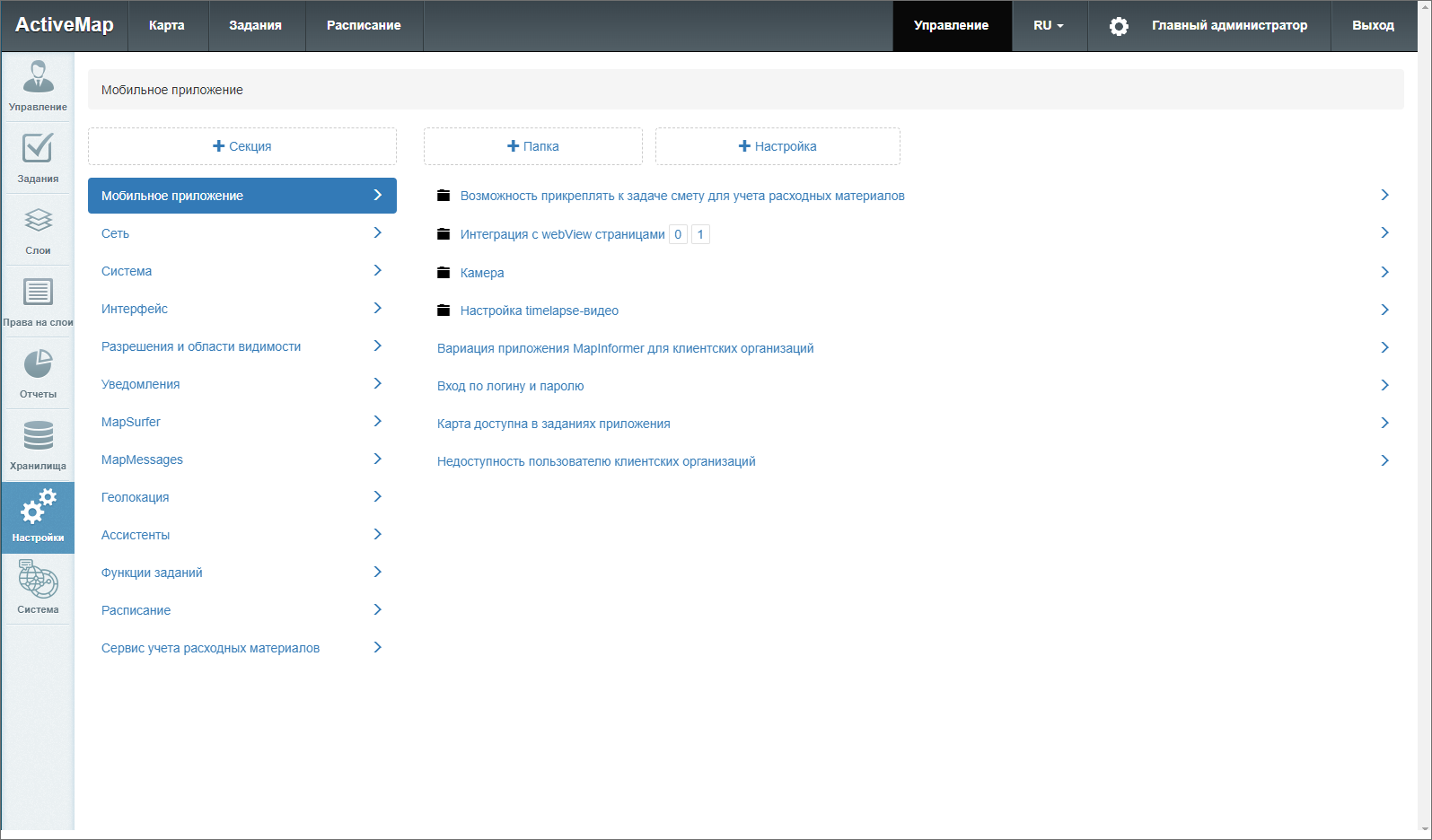Click folder icon beside Возможность прикреплять смету
Screen dimensions: 1432x840
tap(444, 195)
